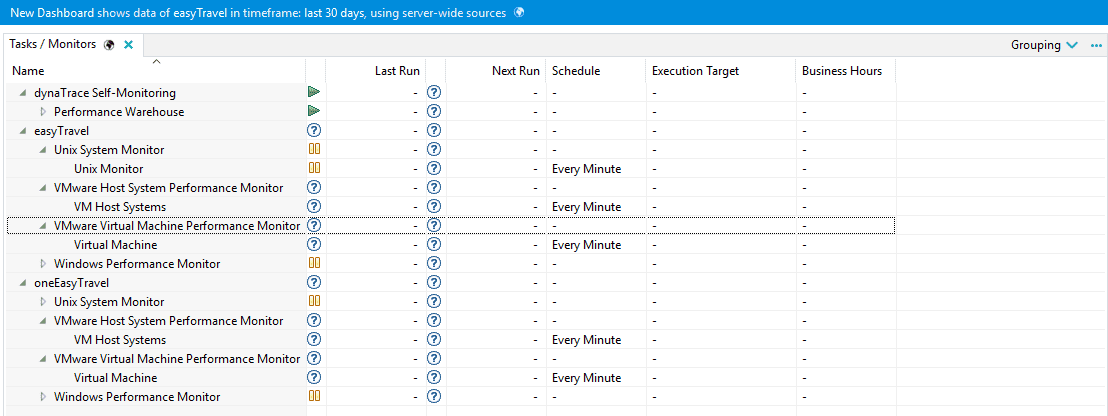The width and height of the screenshot is (1108, 416).
Task: Select Virtual Machine label under oneEasyTravel
Action: [115, 378]
